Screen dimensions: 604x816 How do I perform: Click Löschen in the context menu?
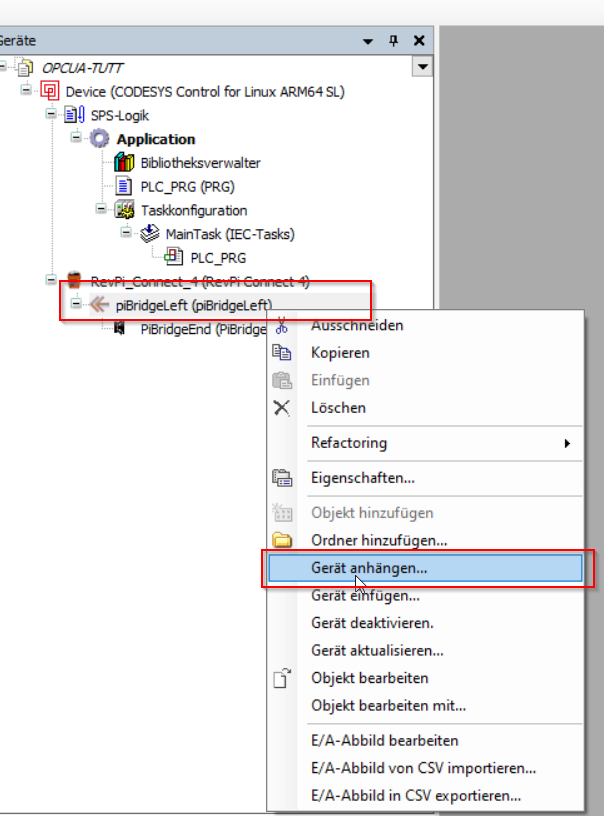point(338,408)
